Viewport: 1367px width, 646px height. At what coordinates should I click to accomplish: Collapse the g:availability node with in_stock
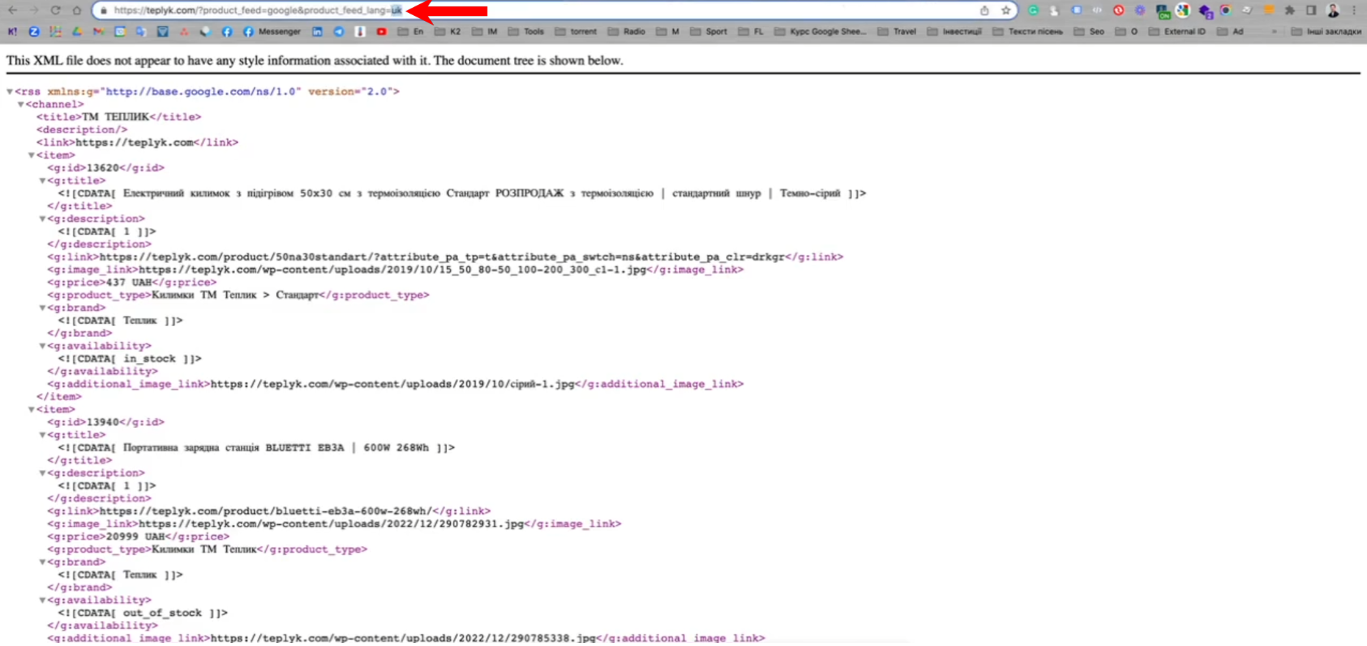tap(42, 346)
